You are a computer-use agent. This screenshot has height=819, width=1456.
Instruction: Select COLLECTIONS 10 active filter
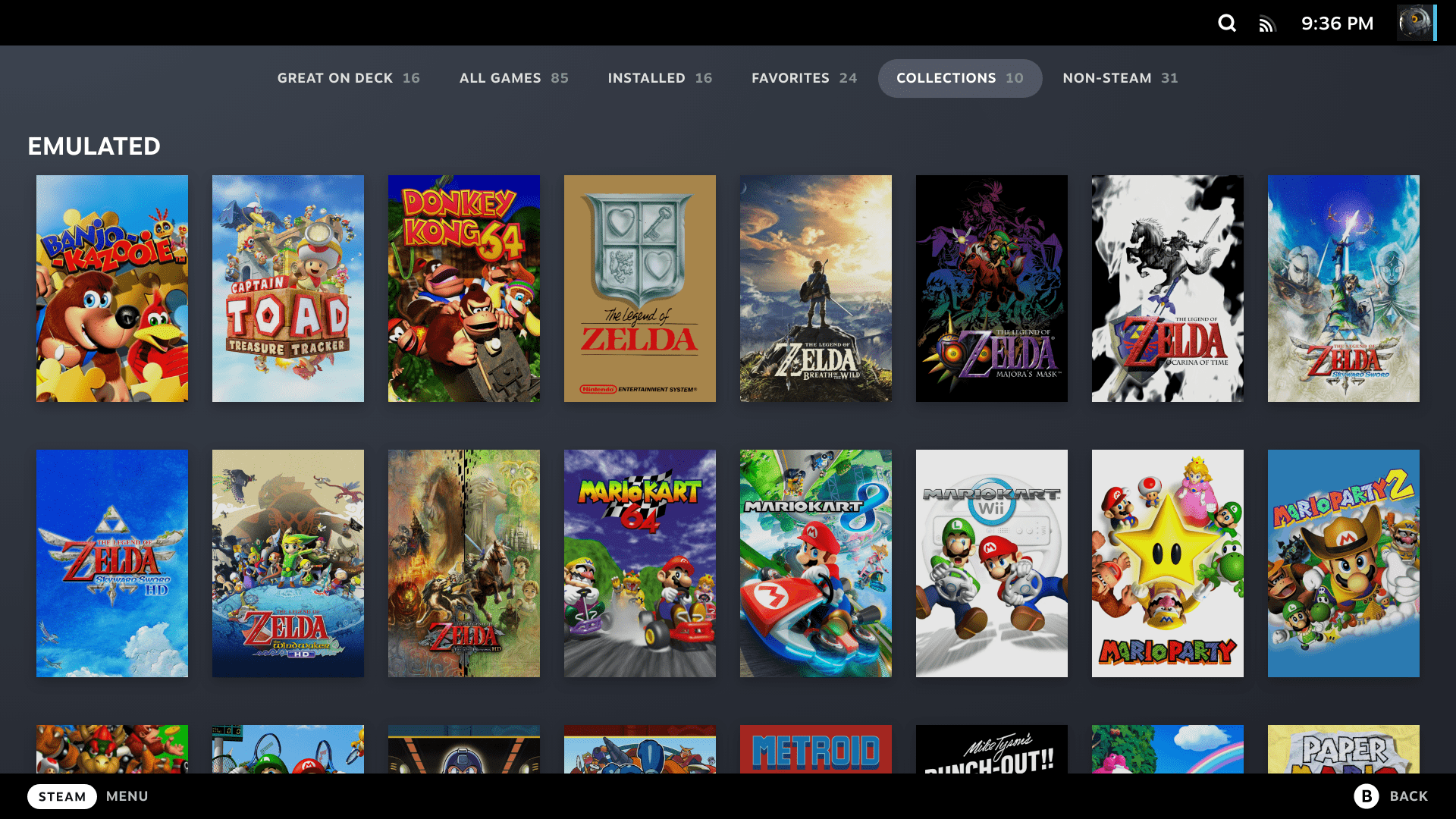click(960, 78)
